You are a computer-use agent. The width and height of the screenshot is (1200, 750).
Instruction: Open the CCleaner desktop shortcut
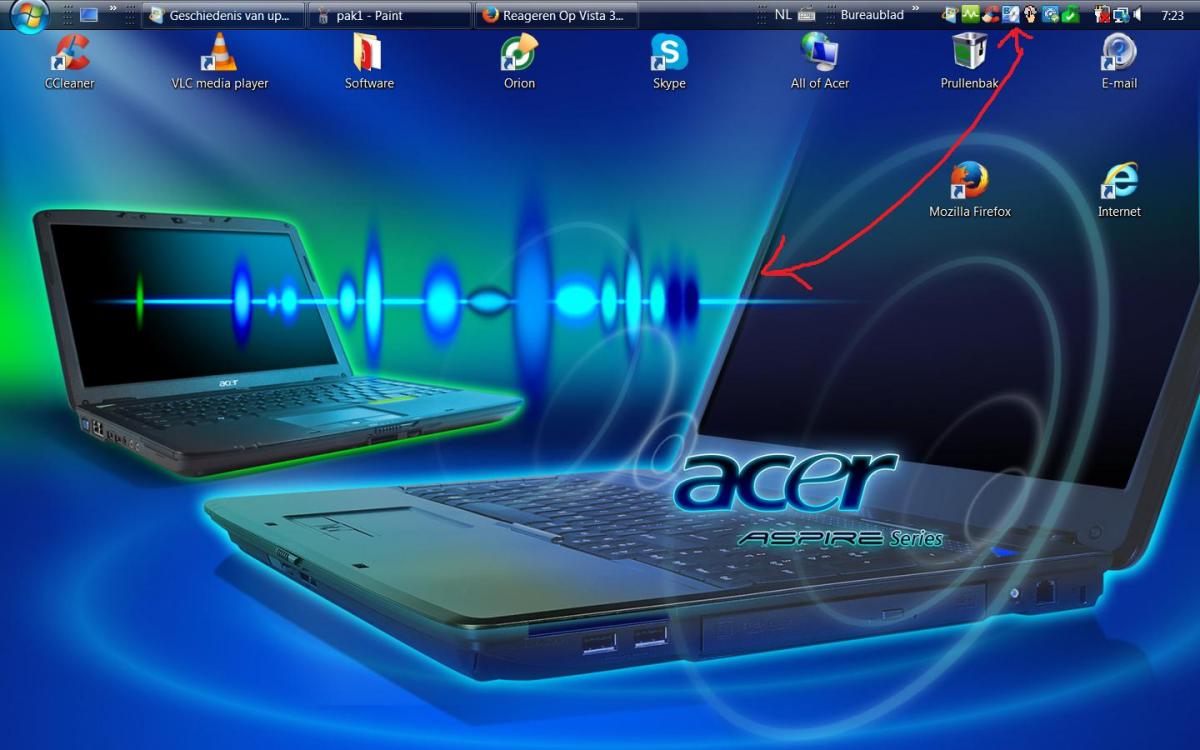click(x=69, y=61)
